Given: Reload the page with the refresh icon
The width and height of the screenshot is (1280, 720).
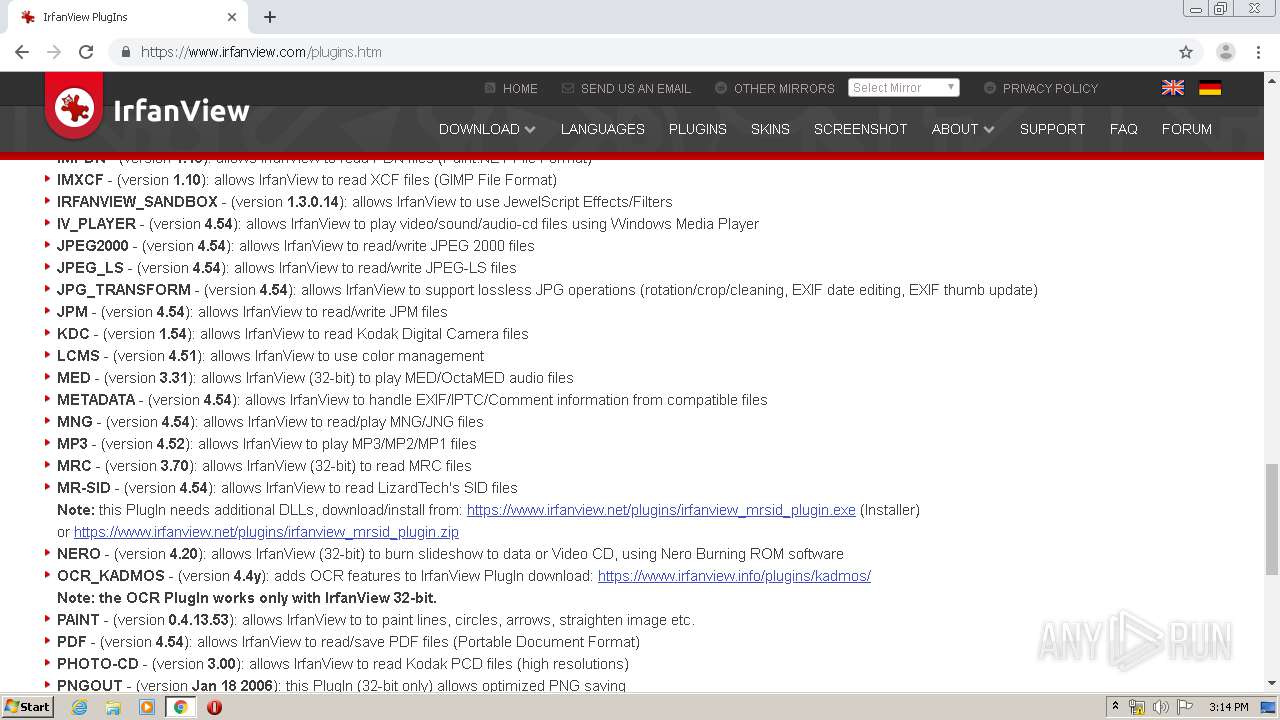Looking at the screenshot, I should [86, 52].
